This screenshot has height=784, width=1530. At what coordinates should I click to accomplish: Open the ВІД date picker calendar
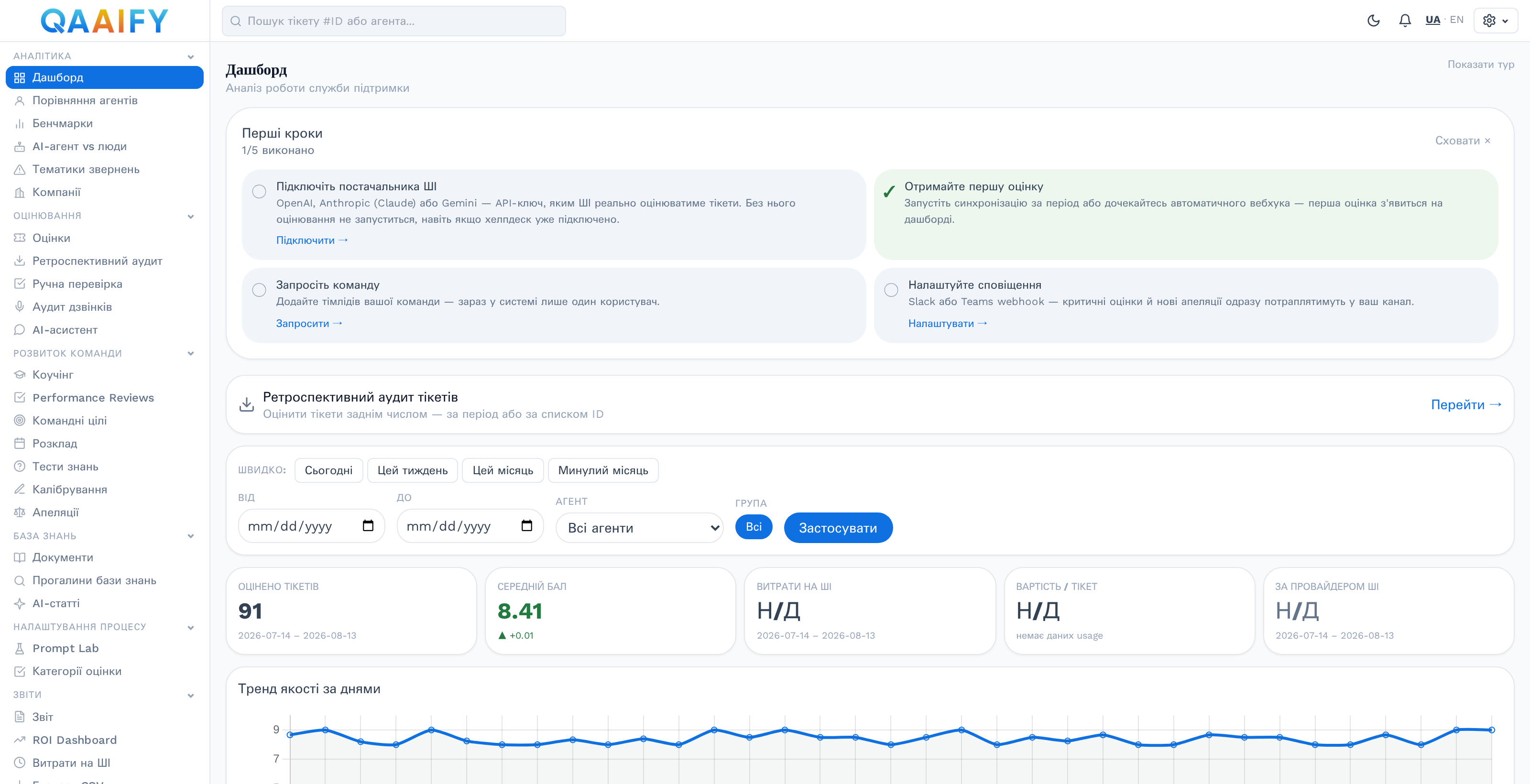pos(368,526)
